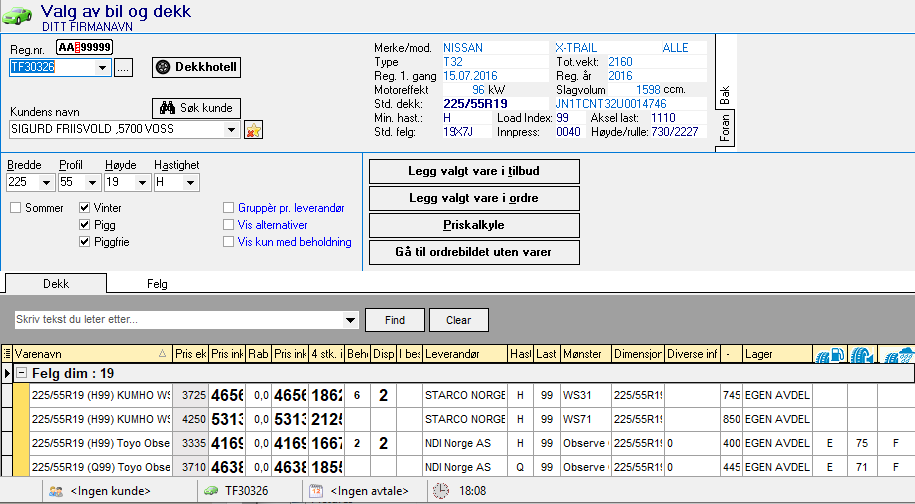Click the fuel efficiency column icon
The image size is (915, 504).
[830, 354]
